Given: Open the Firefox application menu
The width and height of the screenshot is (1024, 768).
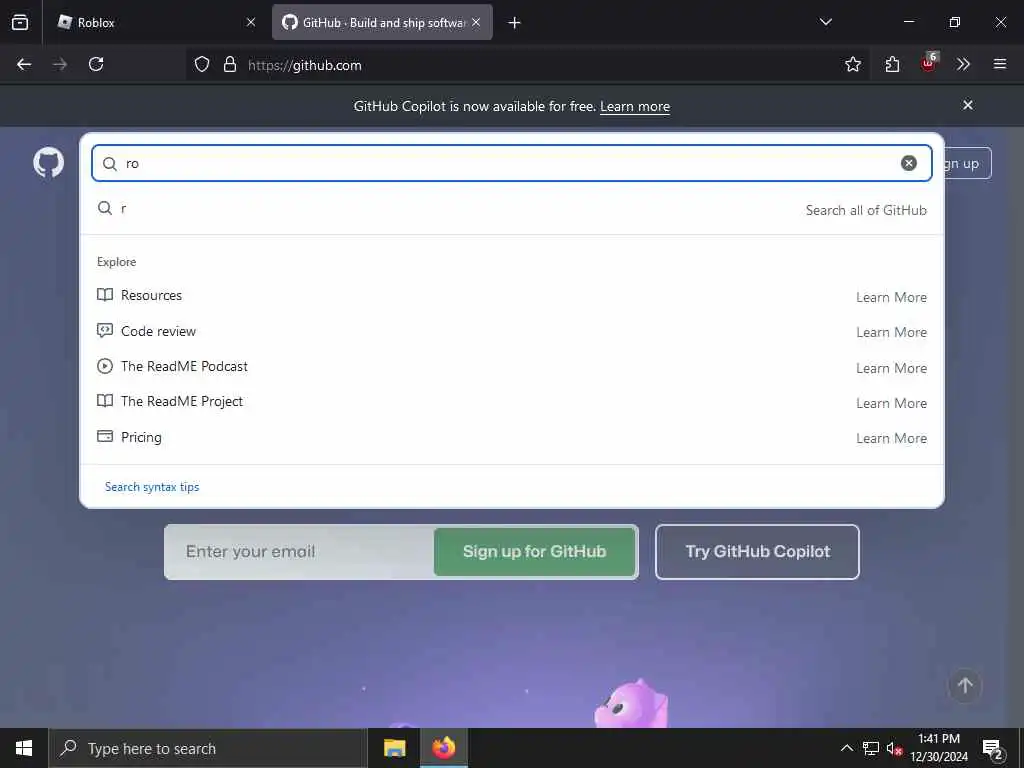Looking at the screenshot, I should pyautogui.click(x=1000, y=64).
